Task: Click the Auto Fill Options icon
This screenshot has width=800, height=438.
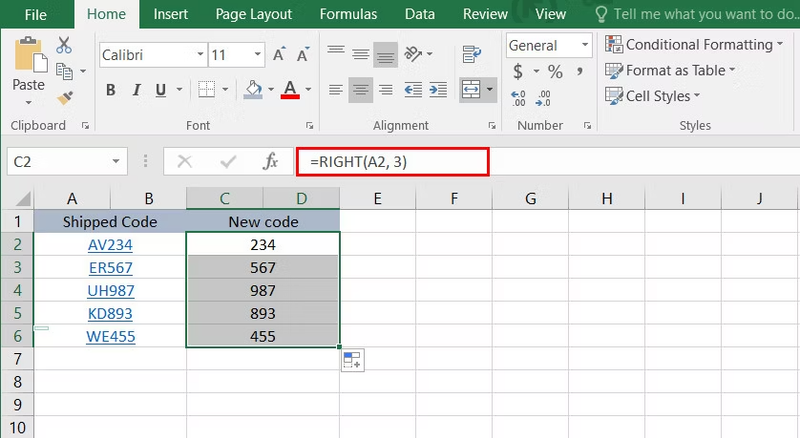Action: [x=353, y=360]
